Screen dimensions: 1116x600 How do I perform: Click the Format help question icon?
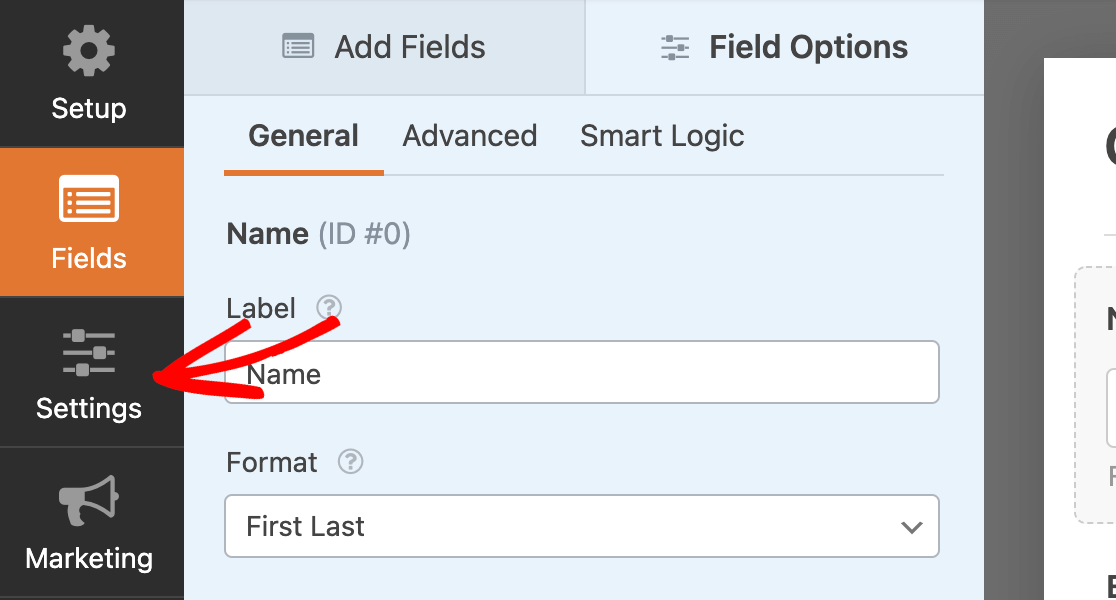click(x=350, y=462)
